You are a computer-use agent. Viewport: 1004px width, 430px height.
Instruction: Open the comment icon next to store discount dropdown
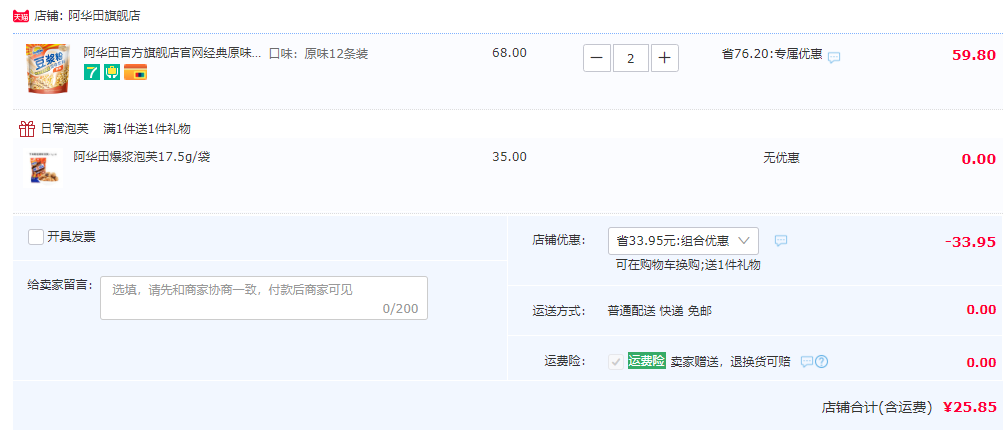pos(781,241)
